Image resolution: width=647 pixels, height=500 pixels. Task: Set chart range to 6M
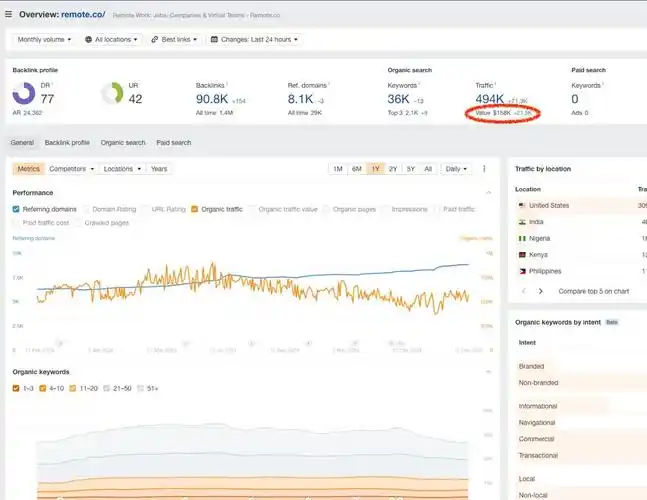357,169
